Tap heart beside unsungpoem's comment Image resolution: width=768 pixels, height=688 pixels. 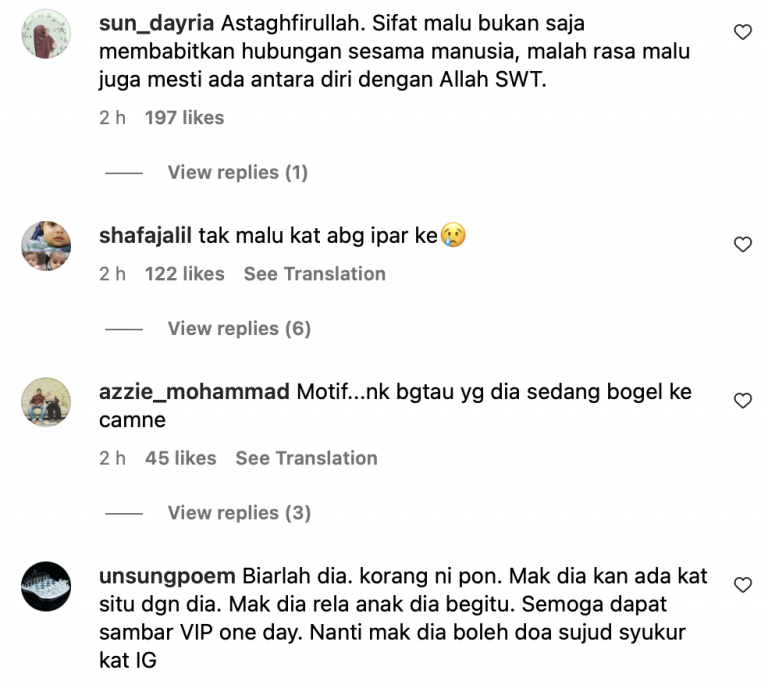click(743, 585)
